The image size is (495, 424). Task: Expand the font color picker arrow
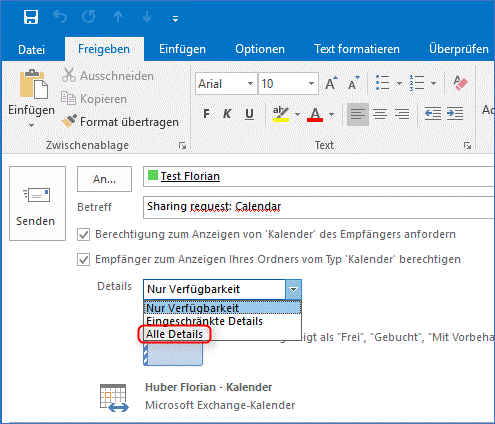[331, 114]
